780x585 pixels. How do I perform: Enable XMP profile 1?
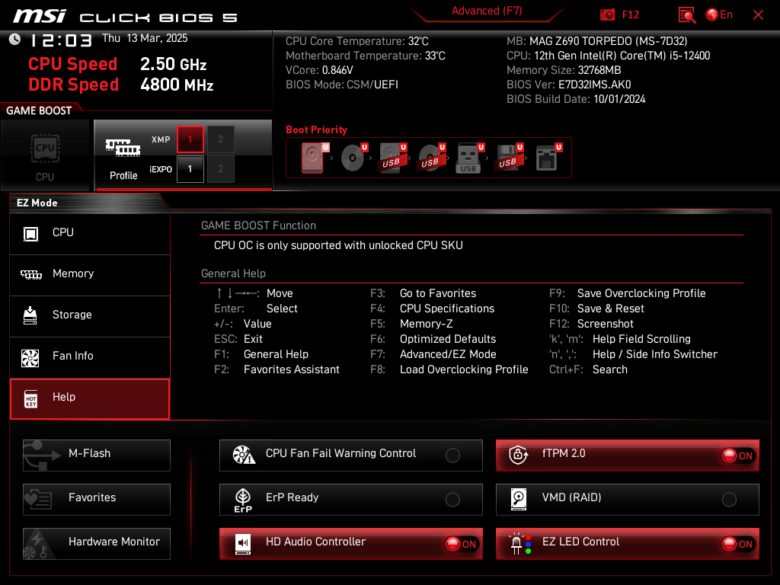tap(190, 139)
